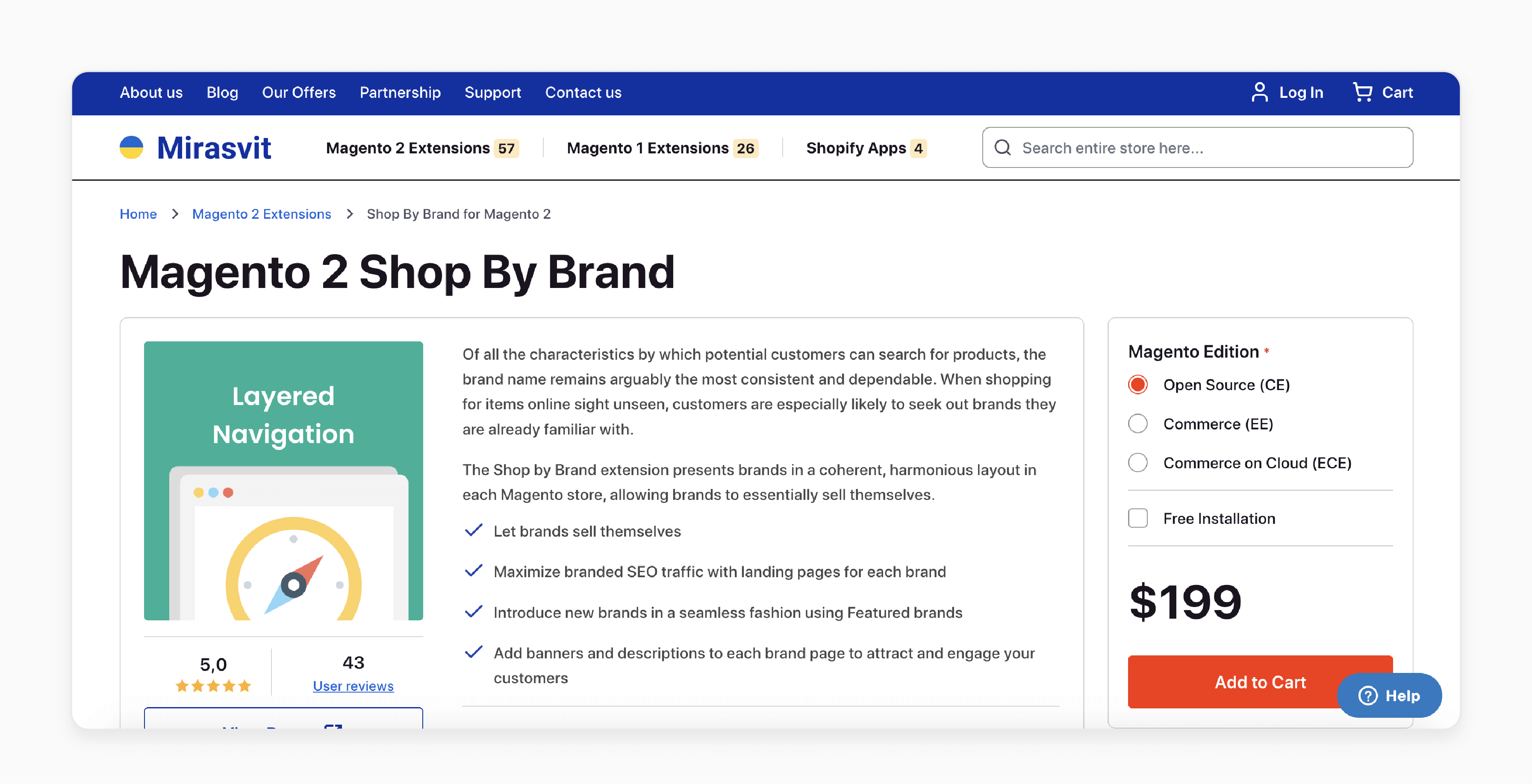Focus the search entire store field
The height and width of the screenshot is (784, 1532).
point(1197,147)
